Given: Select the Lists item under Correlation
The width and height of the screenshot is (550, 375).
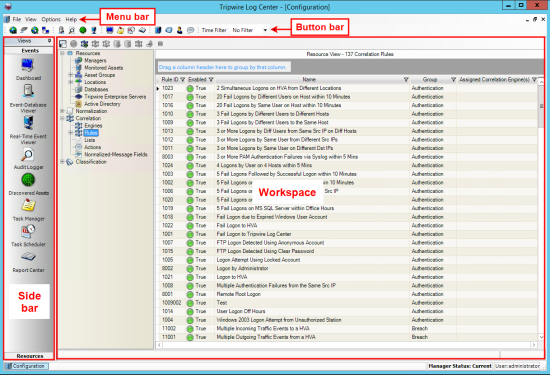Looking at the screenshot, I should click(x=89, y=140).
